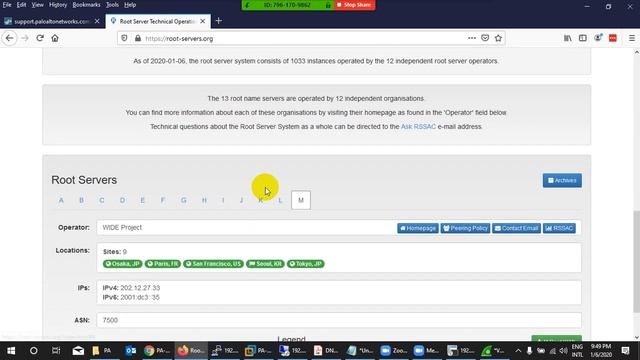Click the ASN value 7500
Image resolution: width=640 pixels, height=360 pixels.
click(x=110, y=320)
